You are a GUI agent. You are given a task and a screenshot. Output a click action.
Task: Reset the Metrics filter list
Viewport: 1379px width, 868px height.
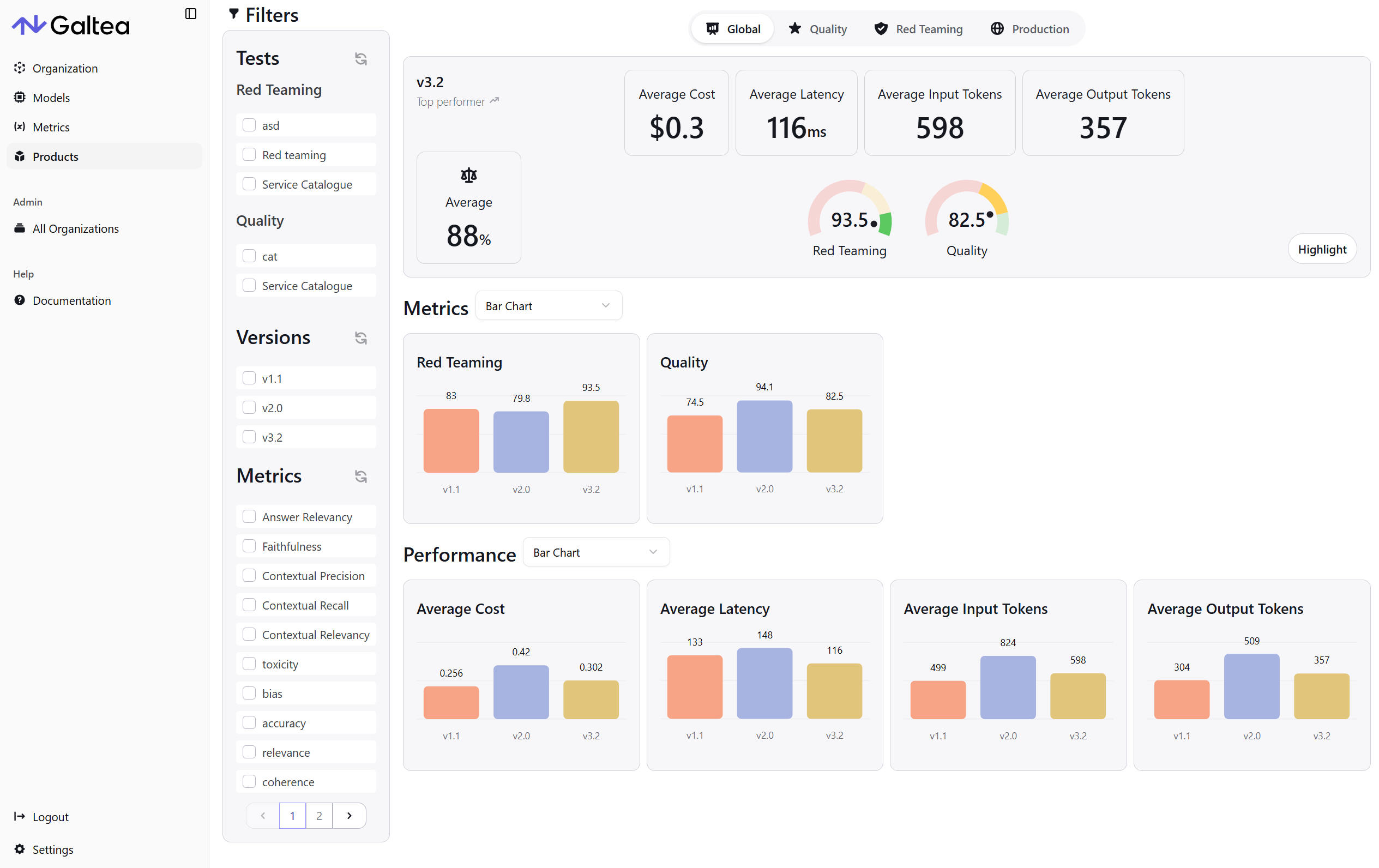361,476
